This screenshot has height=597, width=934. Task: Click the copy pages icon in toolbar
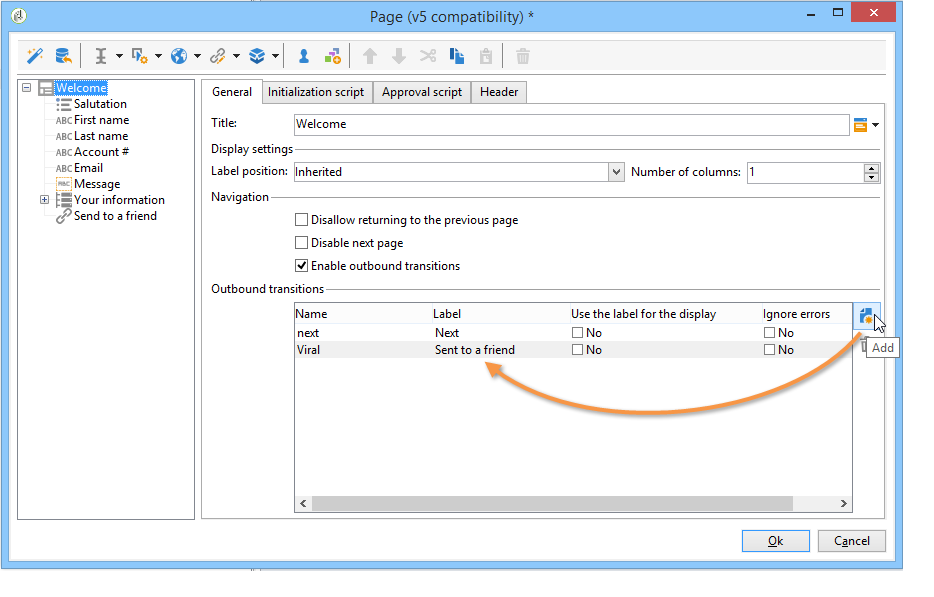tap(457, 56)
